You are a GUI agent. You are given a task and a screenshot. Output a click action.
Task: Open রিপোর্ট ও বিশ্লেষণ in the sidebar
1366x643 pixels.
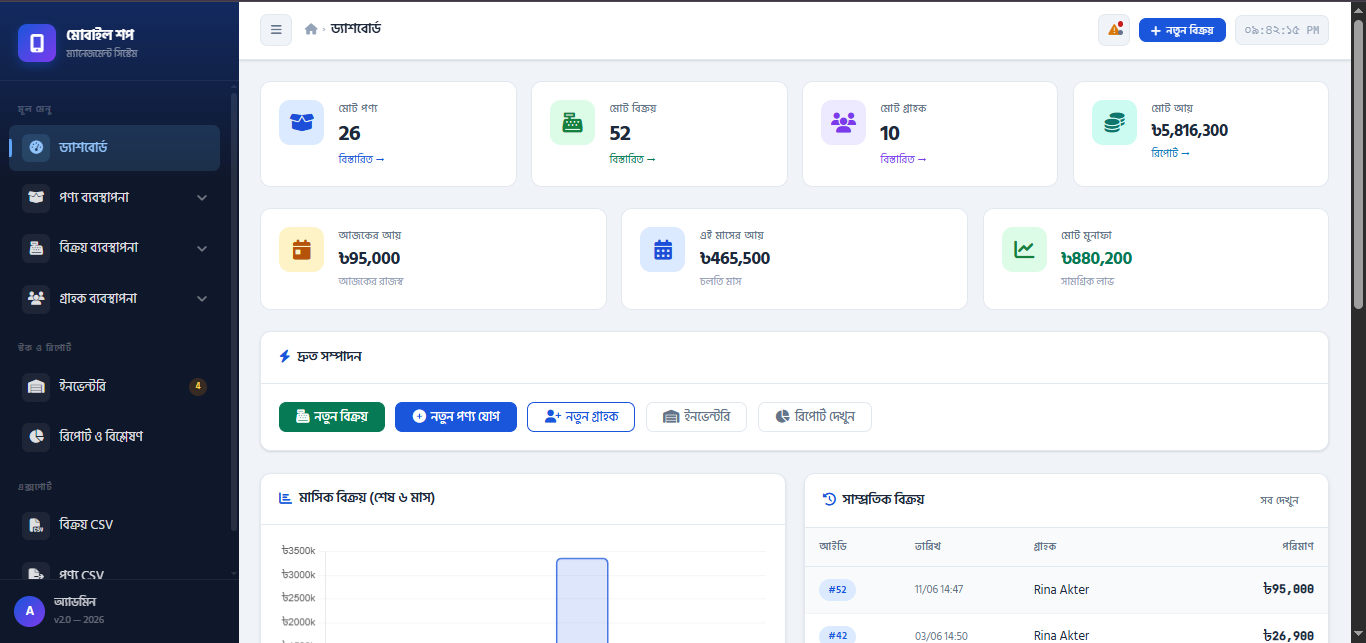pyautogui.click(x=114, y=436)
